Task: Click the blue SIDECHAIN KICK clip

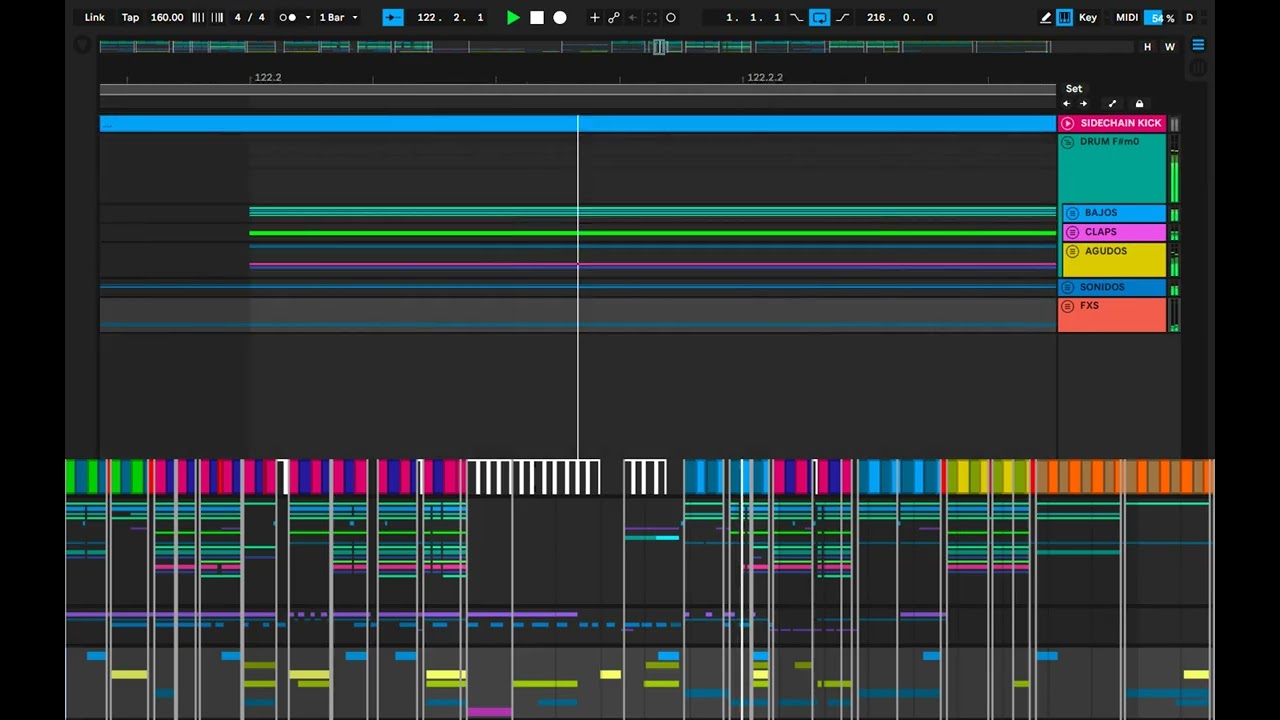Action: click(577, 123)
